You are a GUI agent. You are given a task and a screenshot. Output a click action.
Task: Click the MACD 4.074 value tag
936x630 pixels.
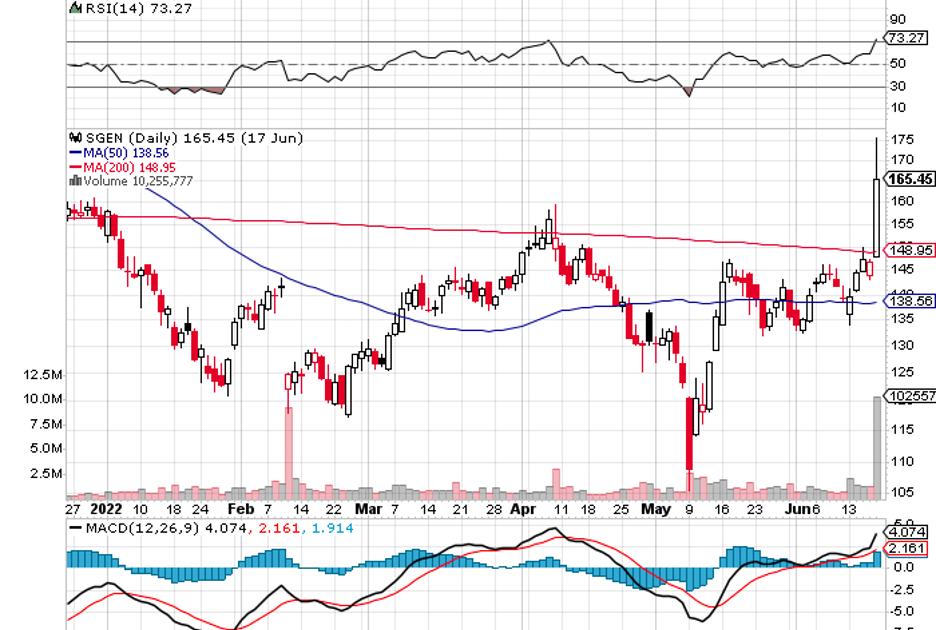coord(908,532)
